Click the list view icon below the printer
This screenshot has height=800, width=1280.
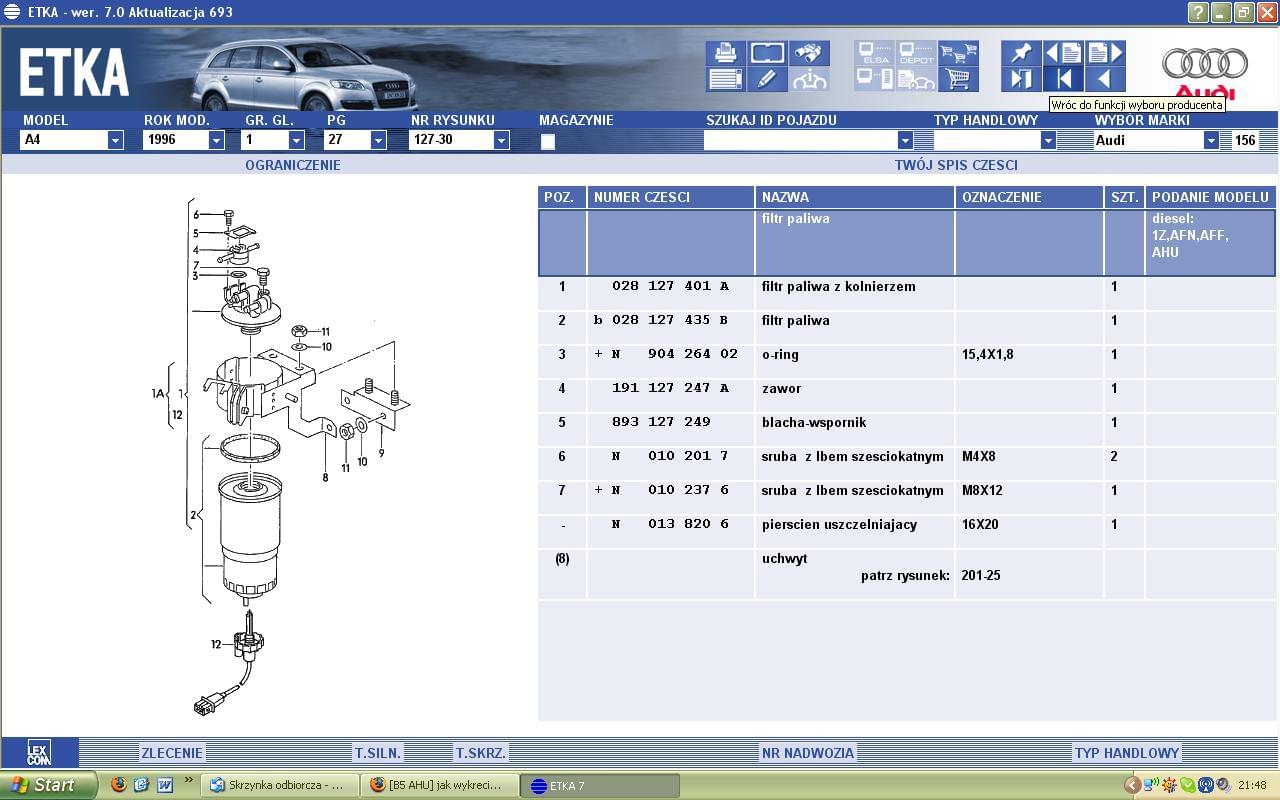coord(726,80)
